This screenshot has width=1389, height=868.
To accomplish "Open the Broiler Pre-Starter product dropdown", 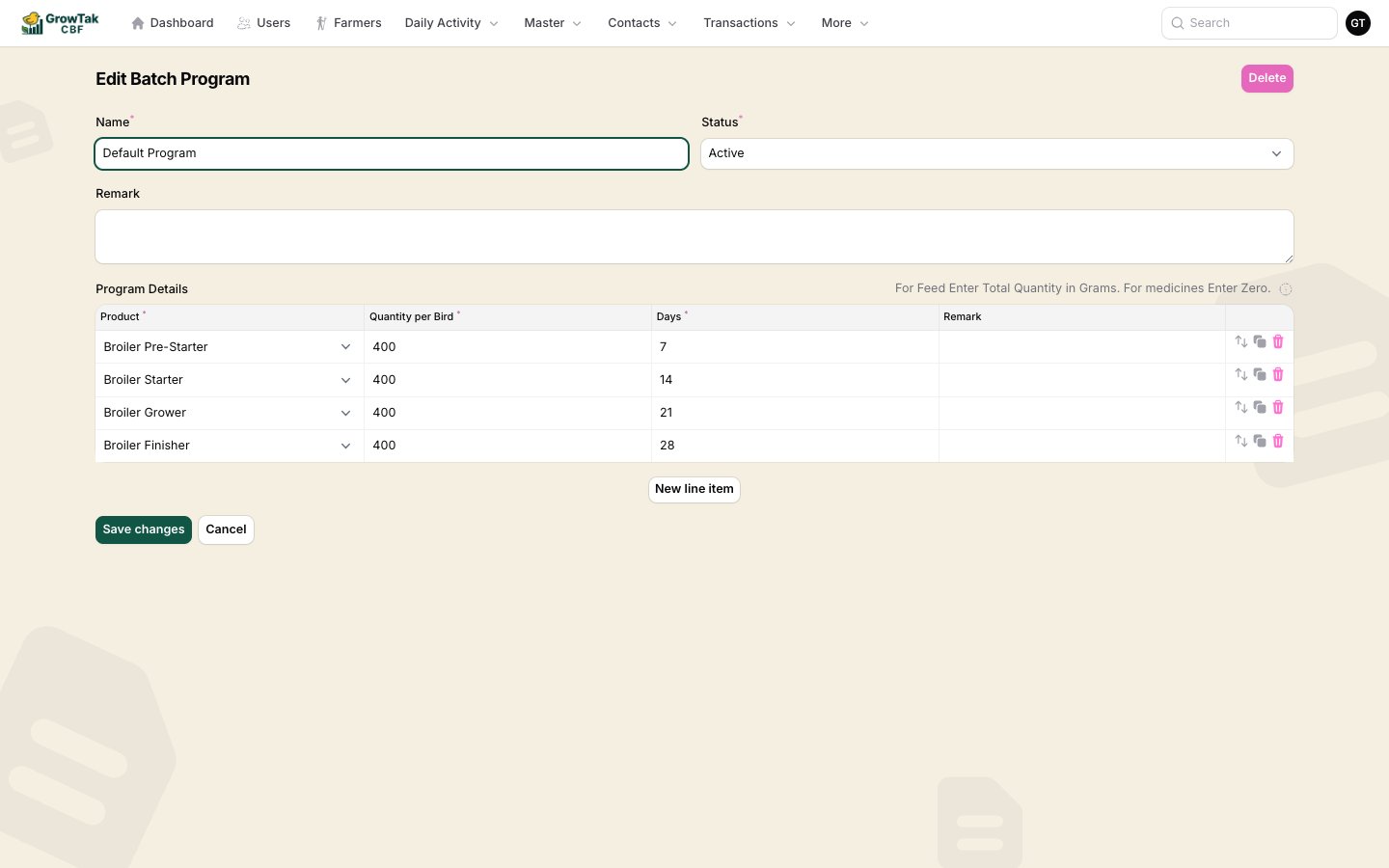I will (x=230, y=347).
